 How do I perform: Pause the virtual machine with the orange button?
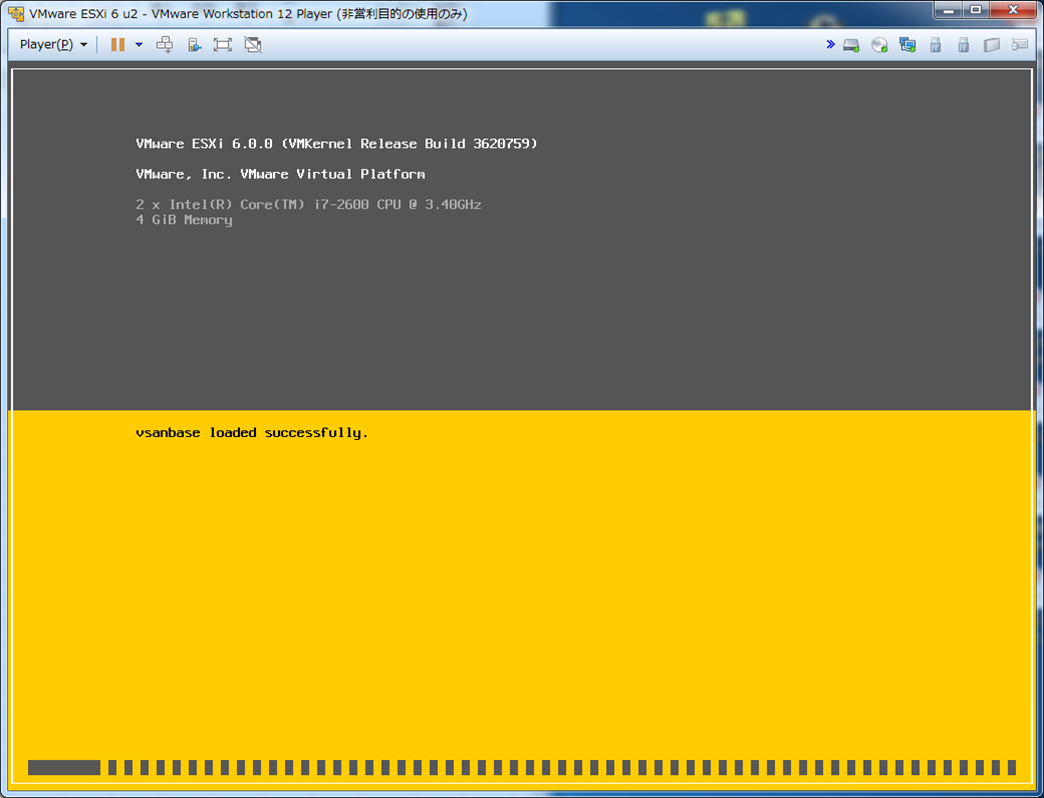pos(118,45)
